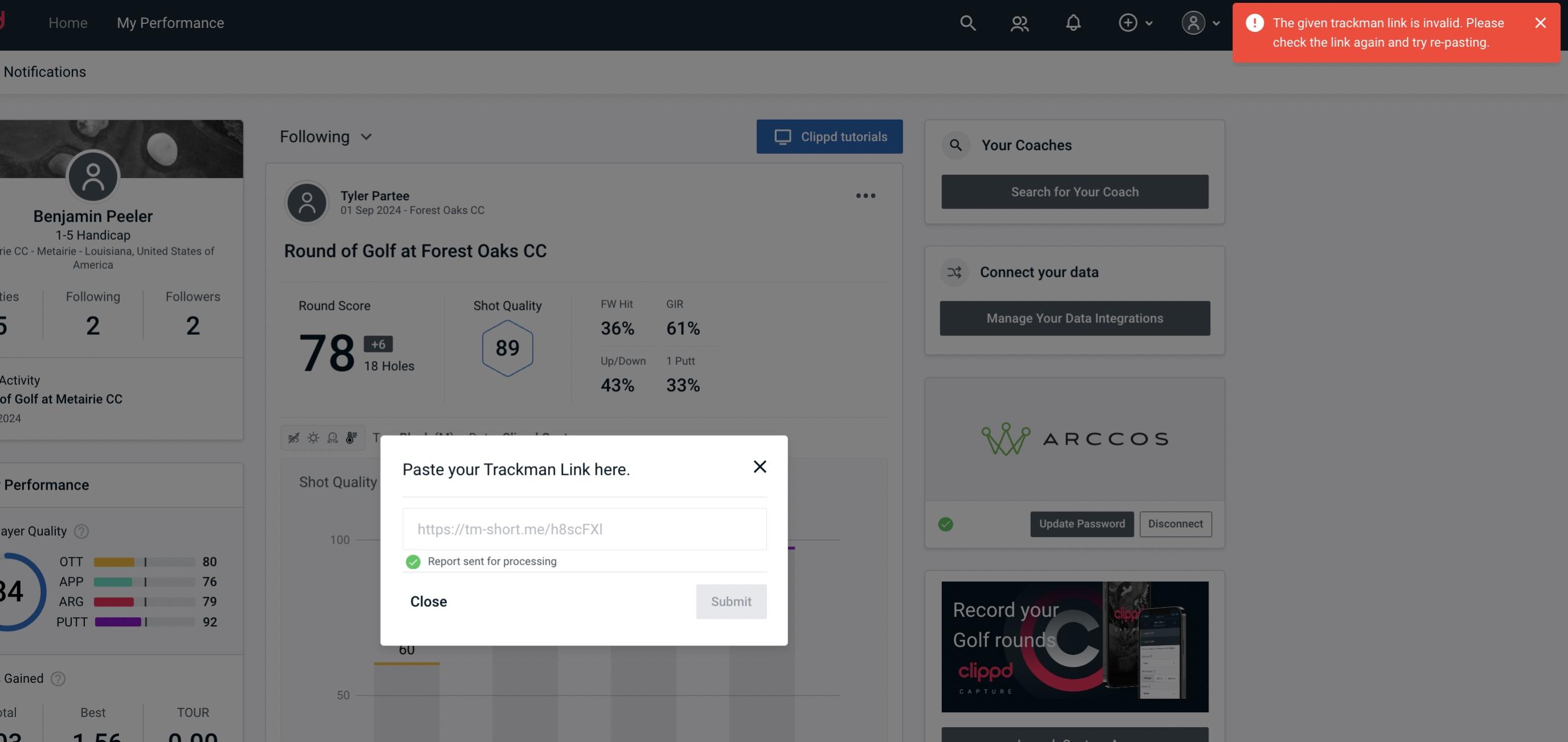Click the add/plus icon in top nav
This screenshot has width=1568, height=742.
(1128, 22)
